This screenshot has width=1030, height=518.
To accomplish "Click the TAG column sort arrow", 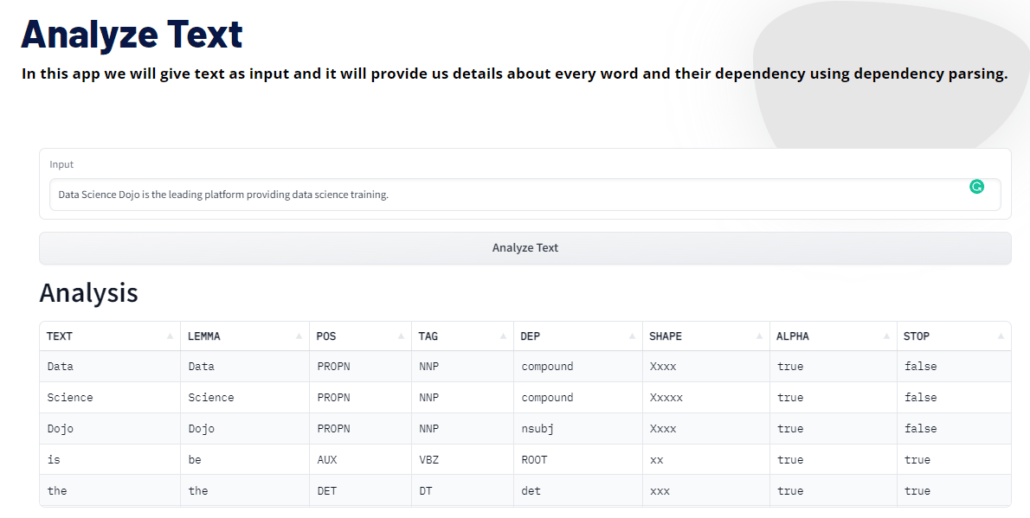I will [x=502, y=337].
